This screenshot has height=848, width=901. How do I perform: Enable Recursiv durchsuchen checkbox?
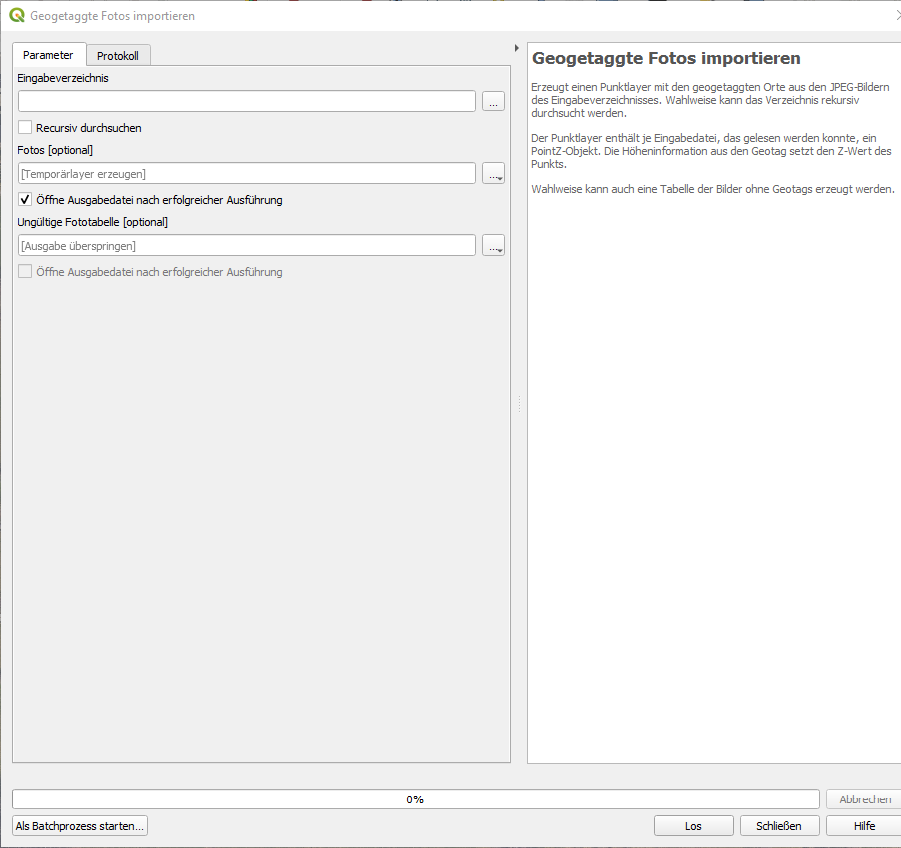(26, 128)
